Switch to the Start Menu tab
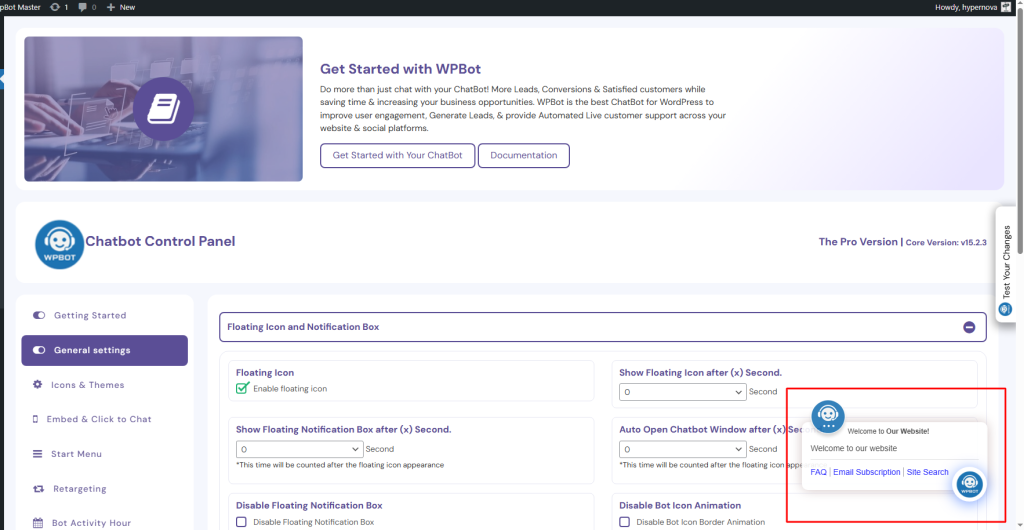Screen dimensions: 1024x530 [x=76, y=454]
